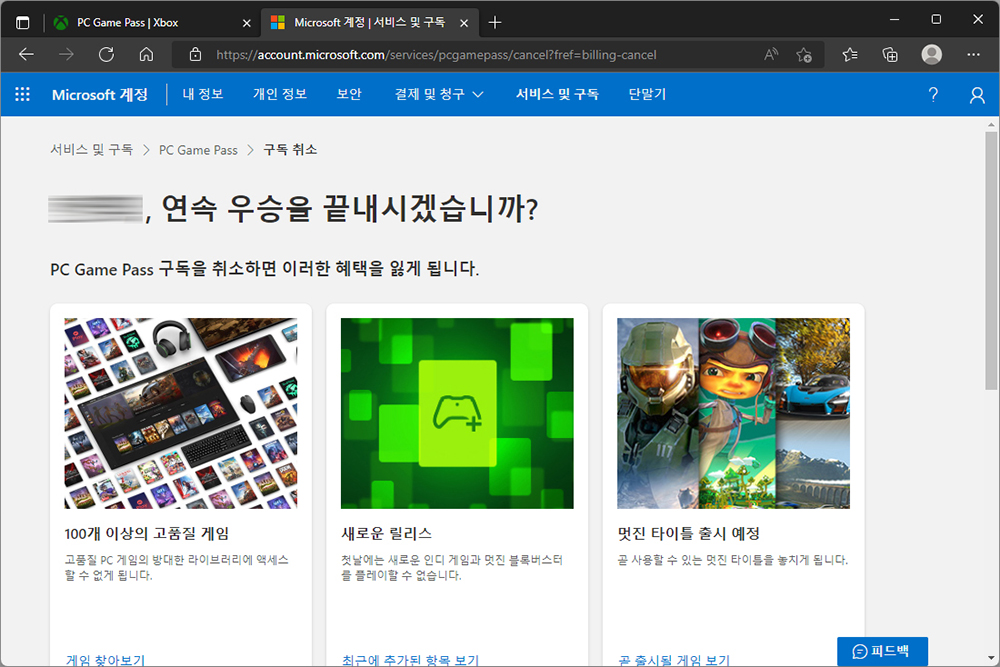
Task: Click the scrollbar down arrow
Action: click(990, 657)
